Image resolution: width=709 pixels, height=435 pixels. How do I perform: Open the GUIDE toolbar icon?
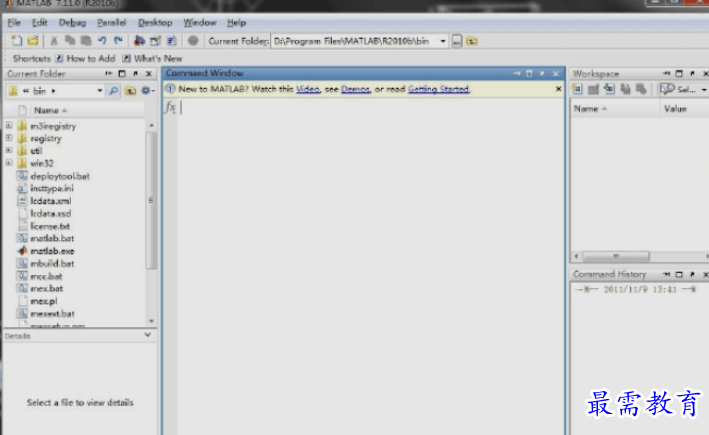click(155, 41)
